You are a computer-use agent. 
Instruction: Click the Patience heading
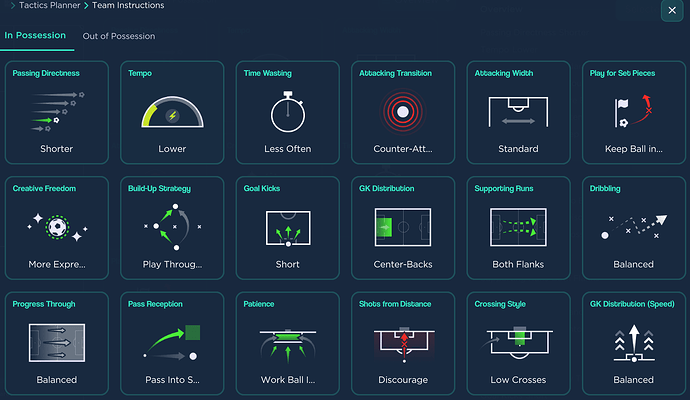(259, 304)
